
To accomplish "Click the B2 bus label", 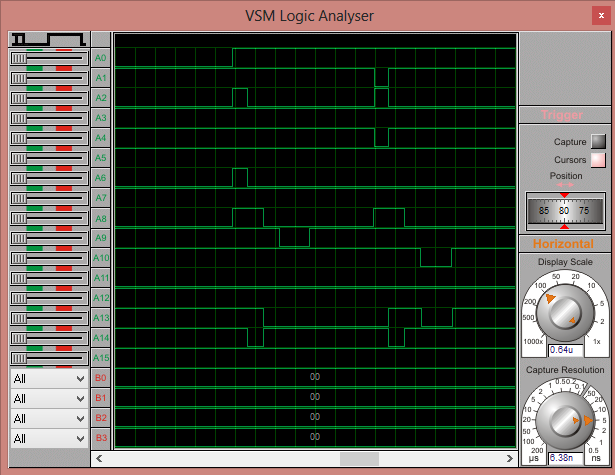I will click(x=101, y=418).
